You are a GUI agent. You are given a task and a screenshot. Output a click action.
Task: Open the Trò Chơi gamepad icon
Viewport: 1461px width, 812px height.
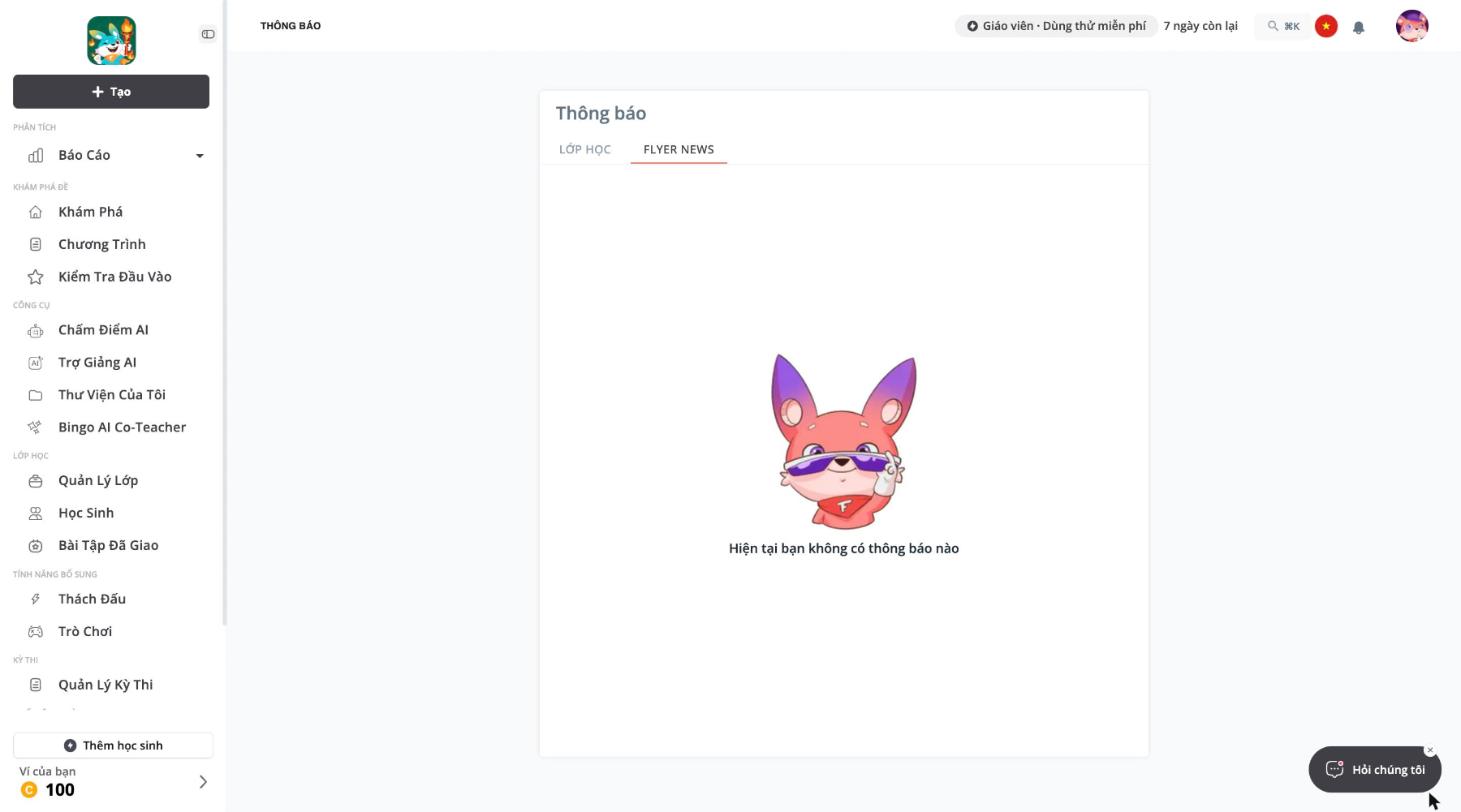pos(36,631)
